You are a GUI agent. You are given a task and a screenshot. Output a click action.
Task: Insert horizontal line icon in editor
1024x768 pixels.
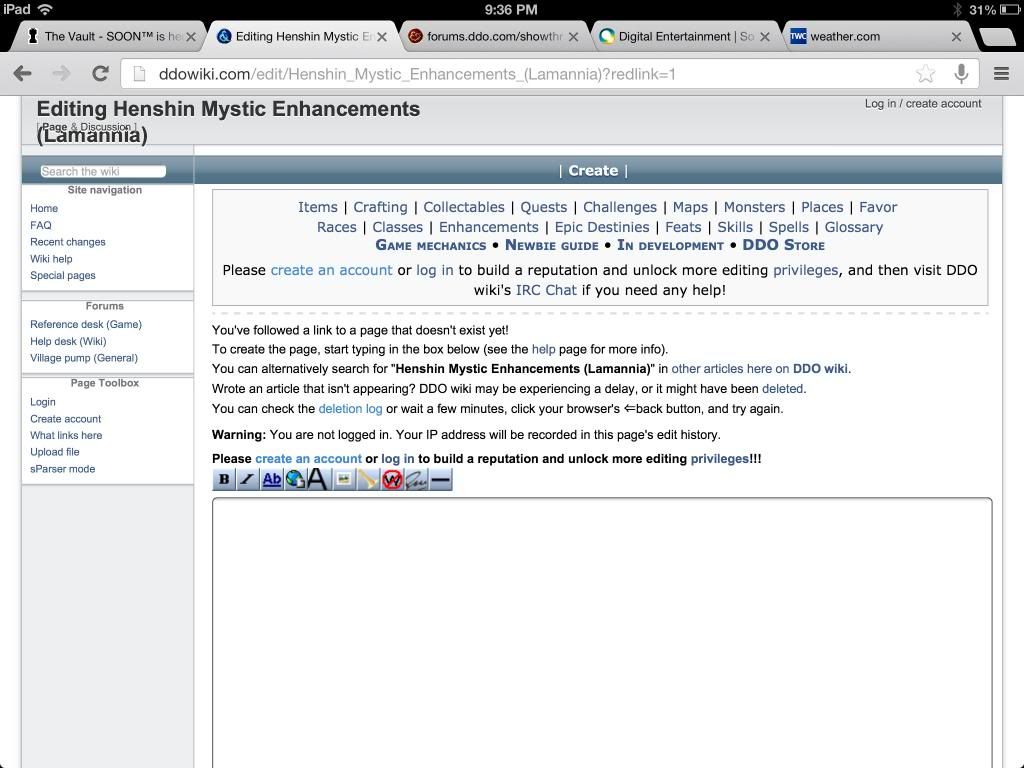pyautogui.click(x=440, y=480)
